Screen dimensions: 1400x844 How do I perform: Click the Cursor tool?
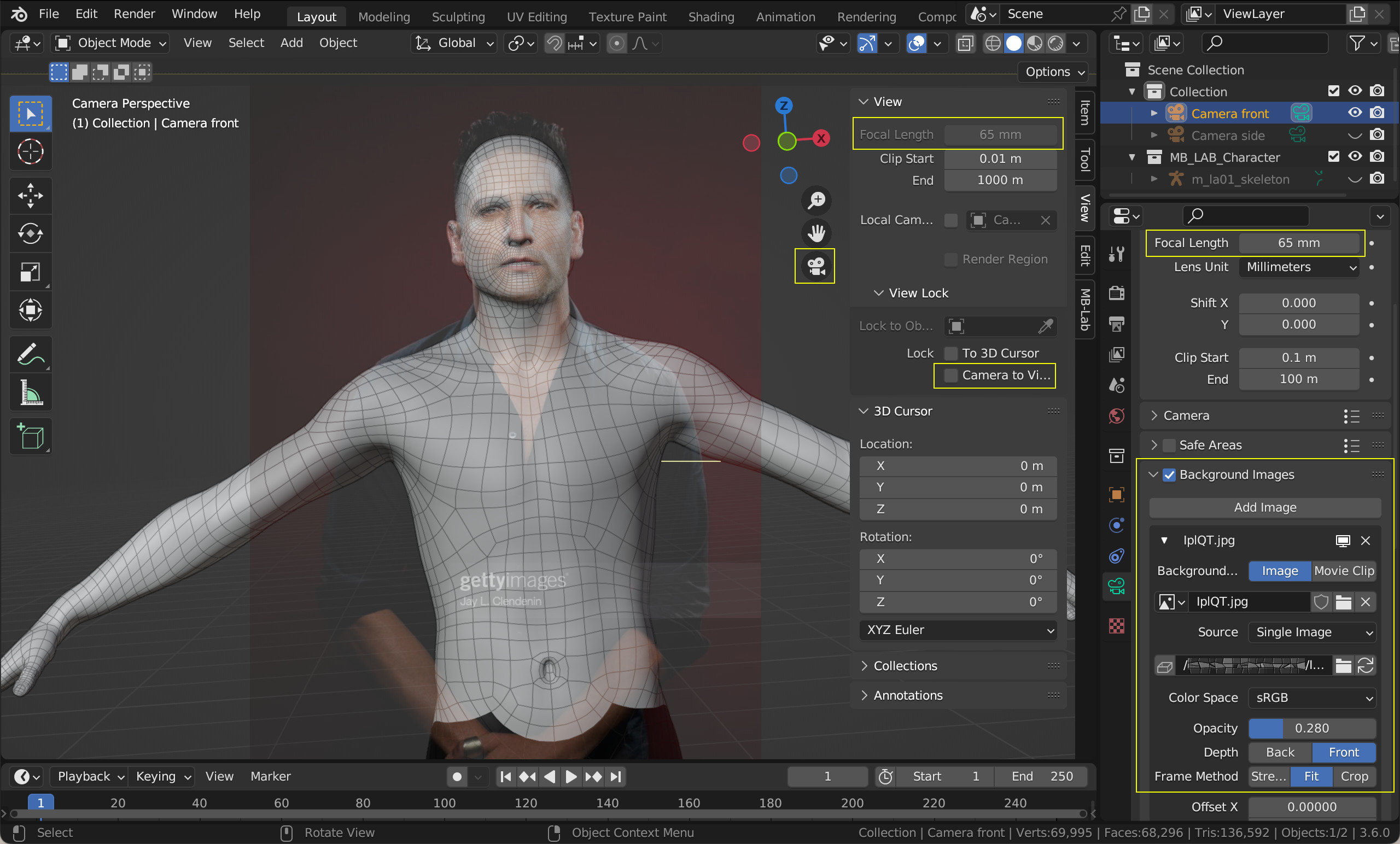pos(30,151)
